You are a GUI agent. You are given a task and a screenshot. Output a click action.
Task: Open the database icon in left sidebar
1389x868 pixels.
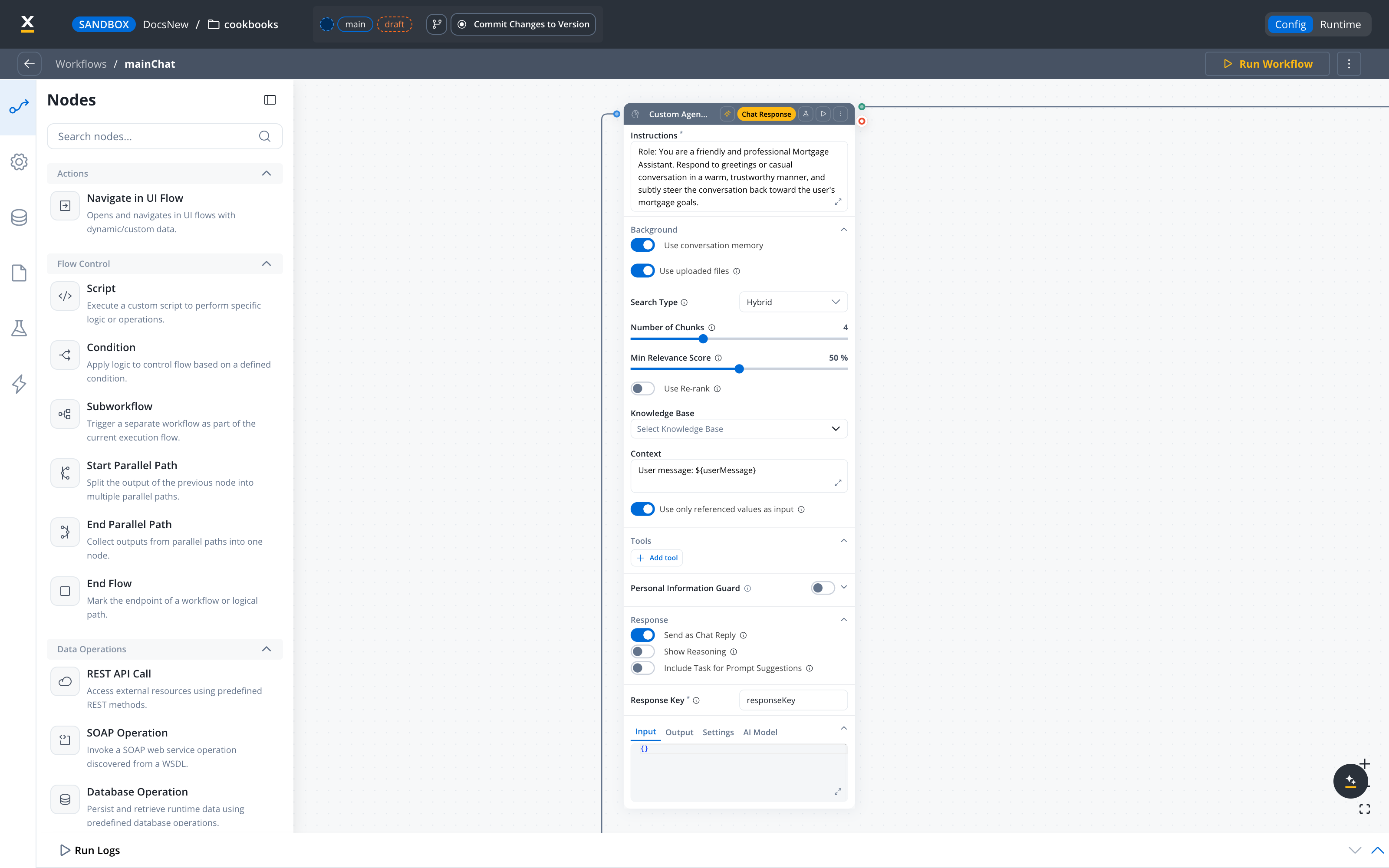pyautogui.click(x=19, y=217)
